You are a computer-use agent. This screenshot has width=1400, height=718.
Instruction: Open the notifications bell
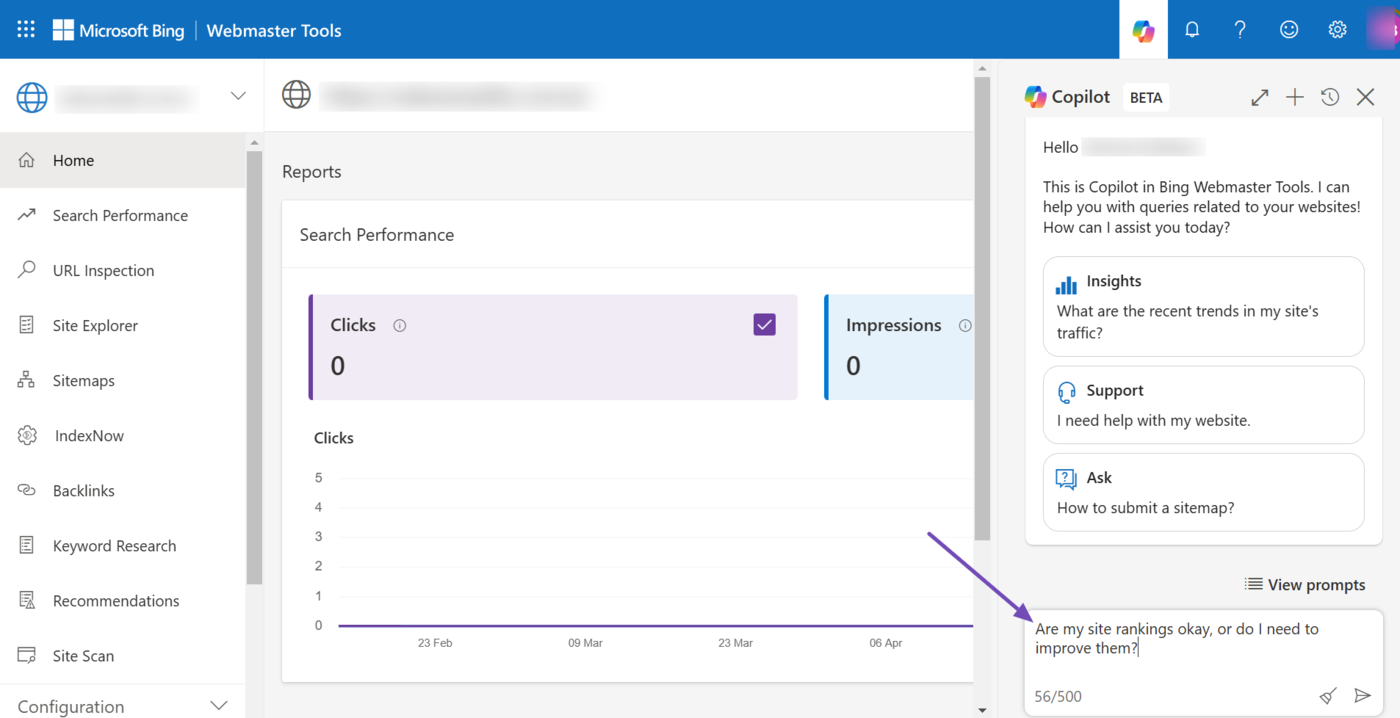[1192, 30]
